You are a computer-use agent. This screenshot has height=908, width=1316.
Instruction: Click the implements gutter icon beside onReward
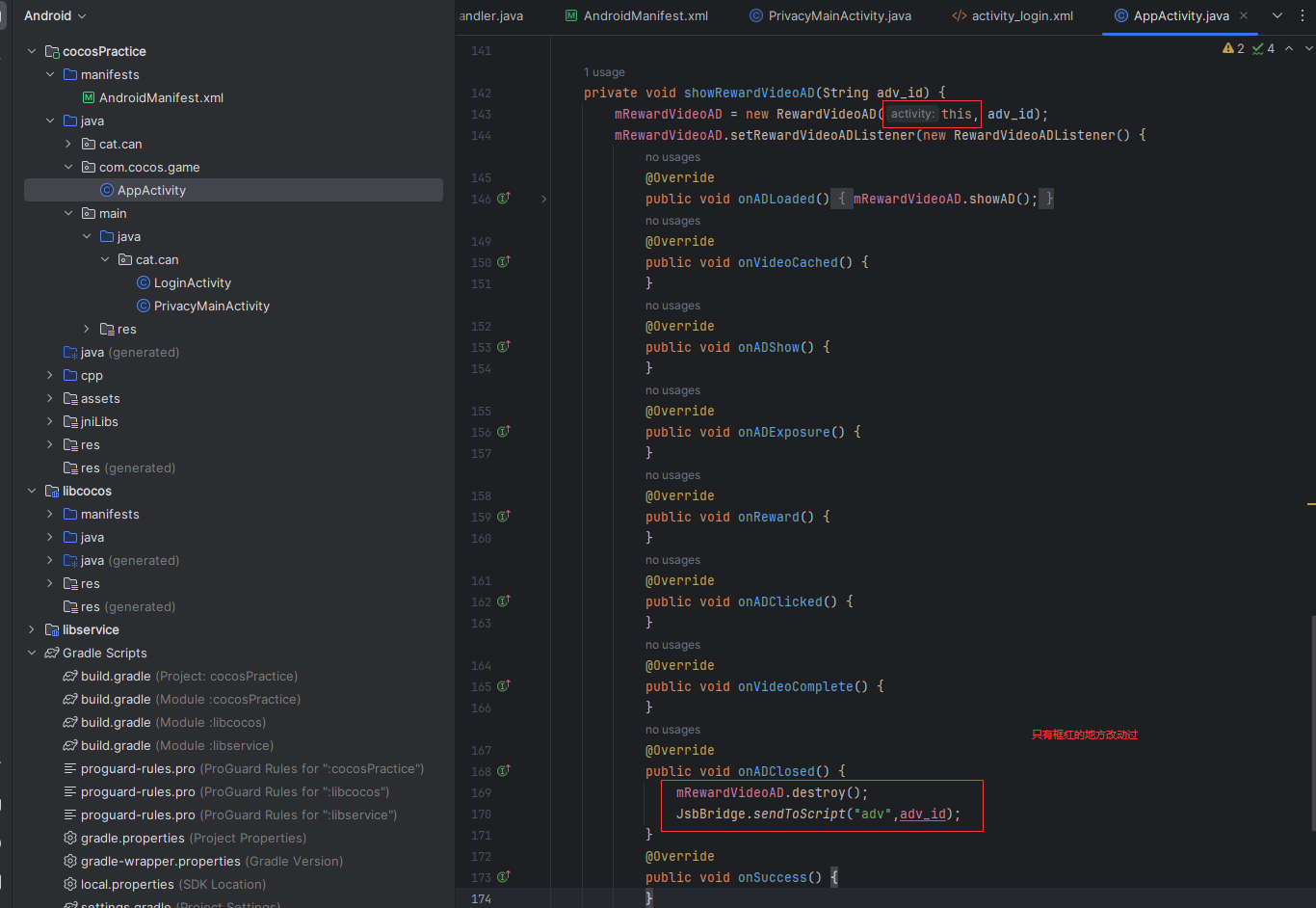click(503, 517)
